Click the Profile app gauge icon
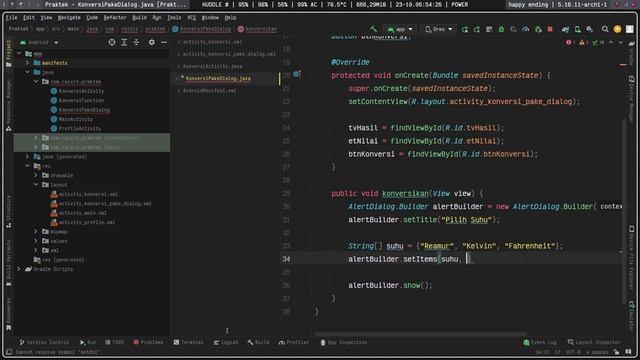 click(526, 29)
